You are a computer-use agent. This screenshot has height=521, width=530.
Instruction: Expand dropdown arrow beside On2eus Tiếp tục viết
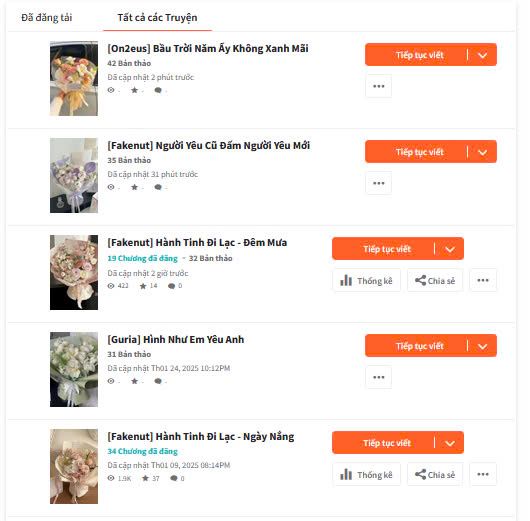click(x=483, y=55)
